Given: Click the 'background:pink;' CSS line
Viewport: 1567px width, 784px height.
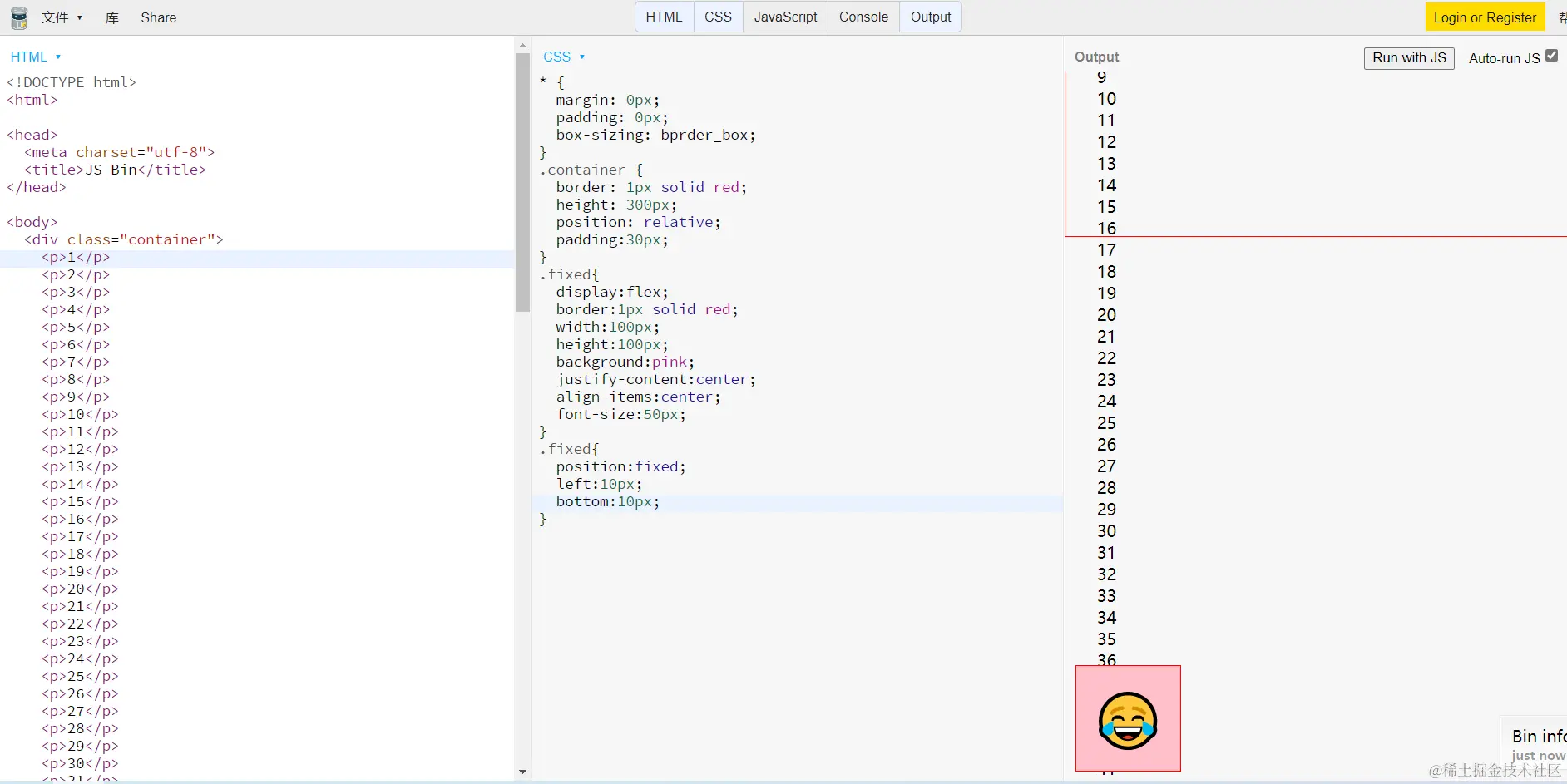Looking at the screenshot, I should 625,362.
